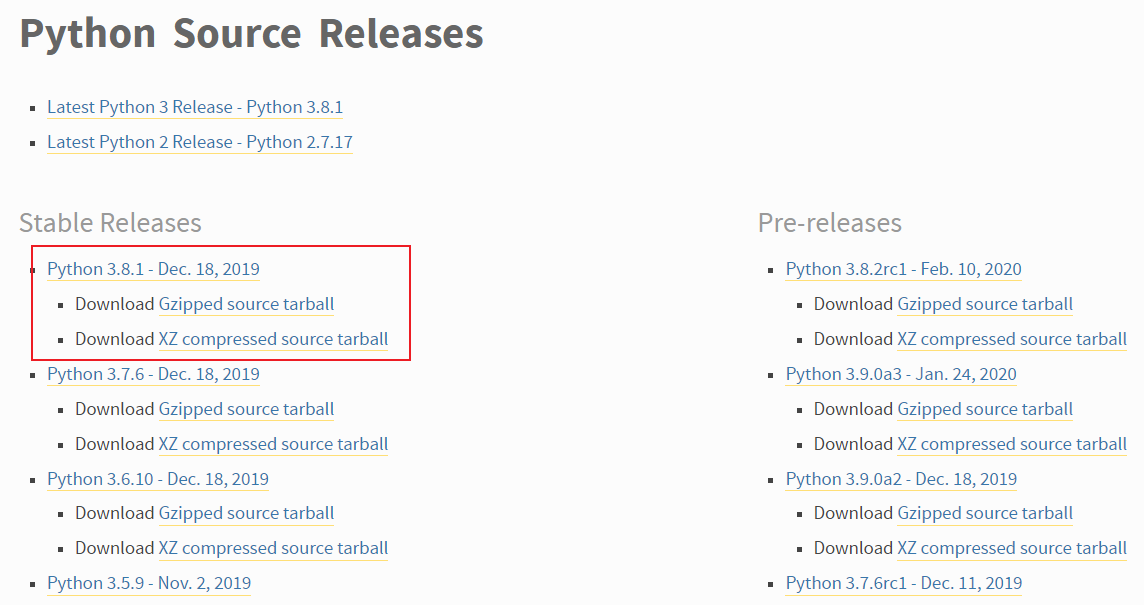Viewport: 1144px width, 605px height.
Task: Open Python 3.9.0a3 - Jan. 24, 2020 pre-release
Action: [x=901, y=374]
